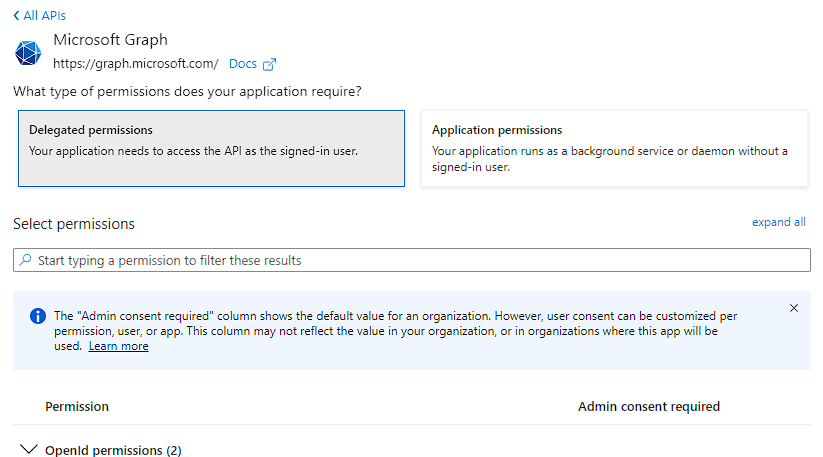Screen dimensions: 823x457
Task: Select Delegated permissions card
Action: [212, 148]
